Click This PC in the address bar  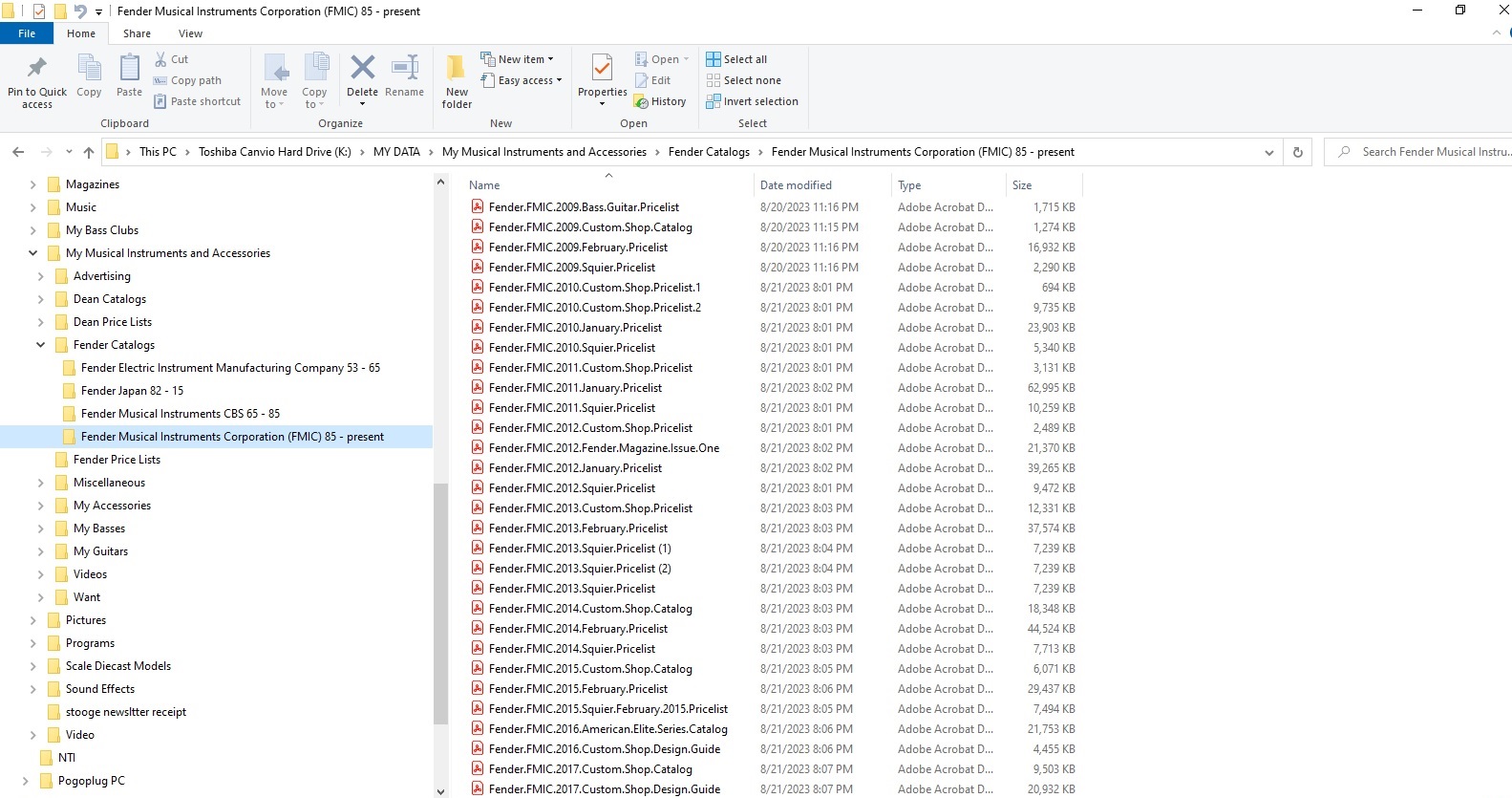click(158, 152)
